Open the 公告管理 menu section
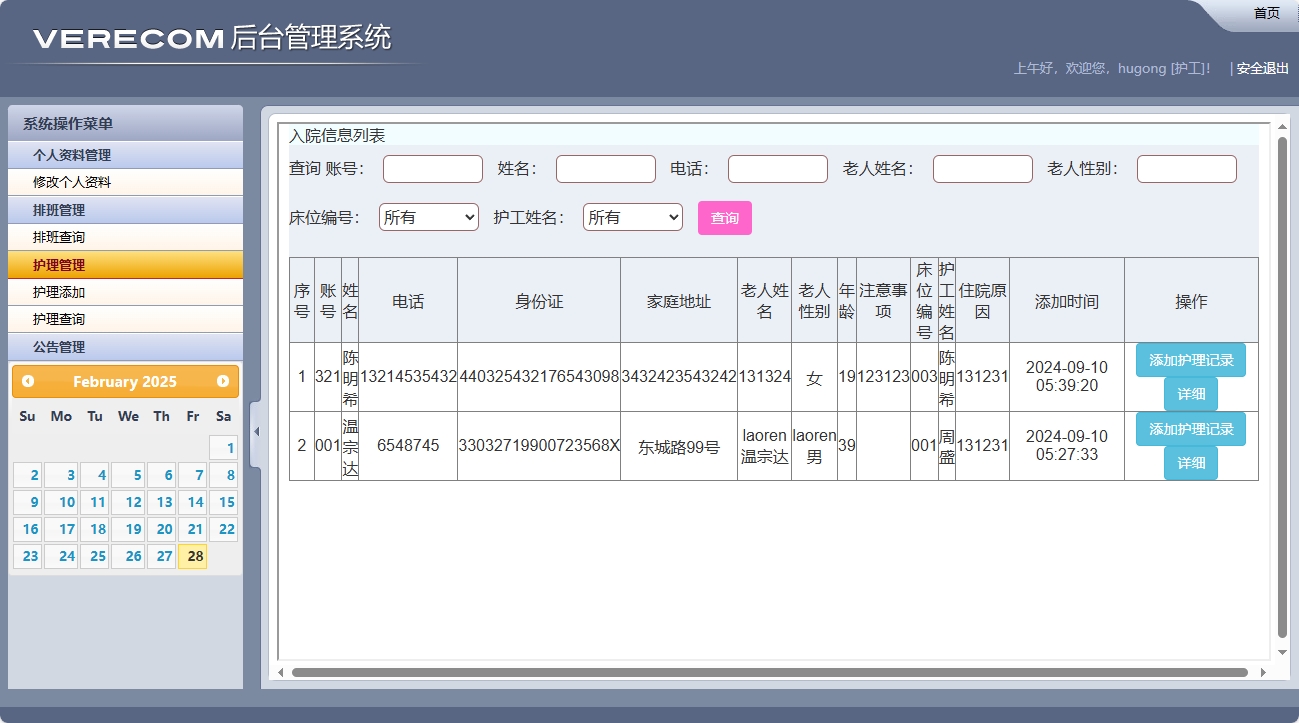 [124, 347]
